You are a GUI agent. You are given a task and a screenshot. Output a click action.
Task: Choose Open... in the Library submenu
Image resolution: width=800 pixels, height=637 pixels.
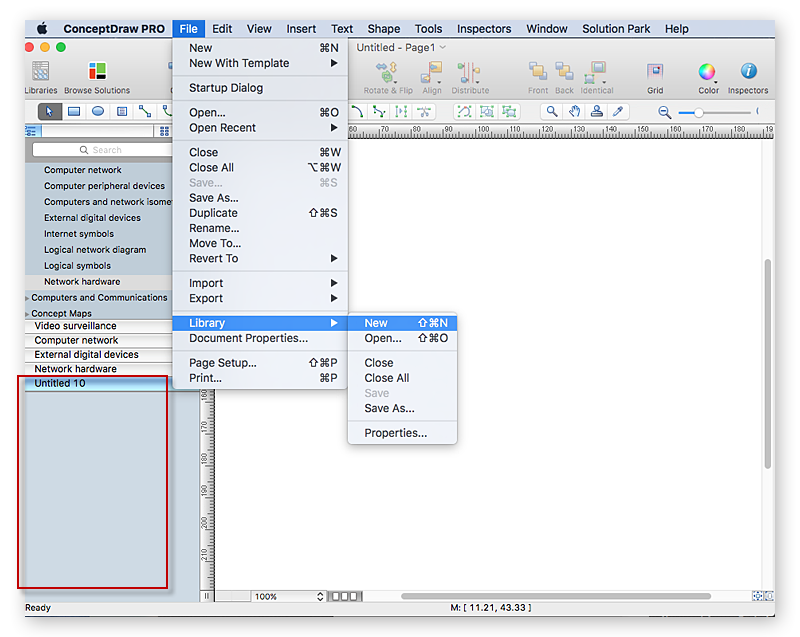pos(403,338)
